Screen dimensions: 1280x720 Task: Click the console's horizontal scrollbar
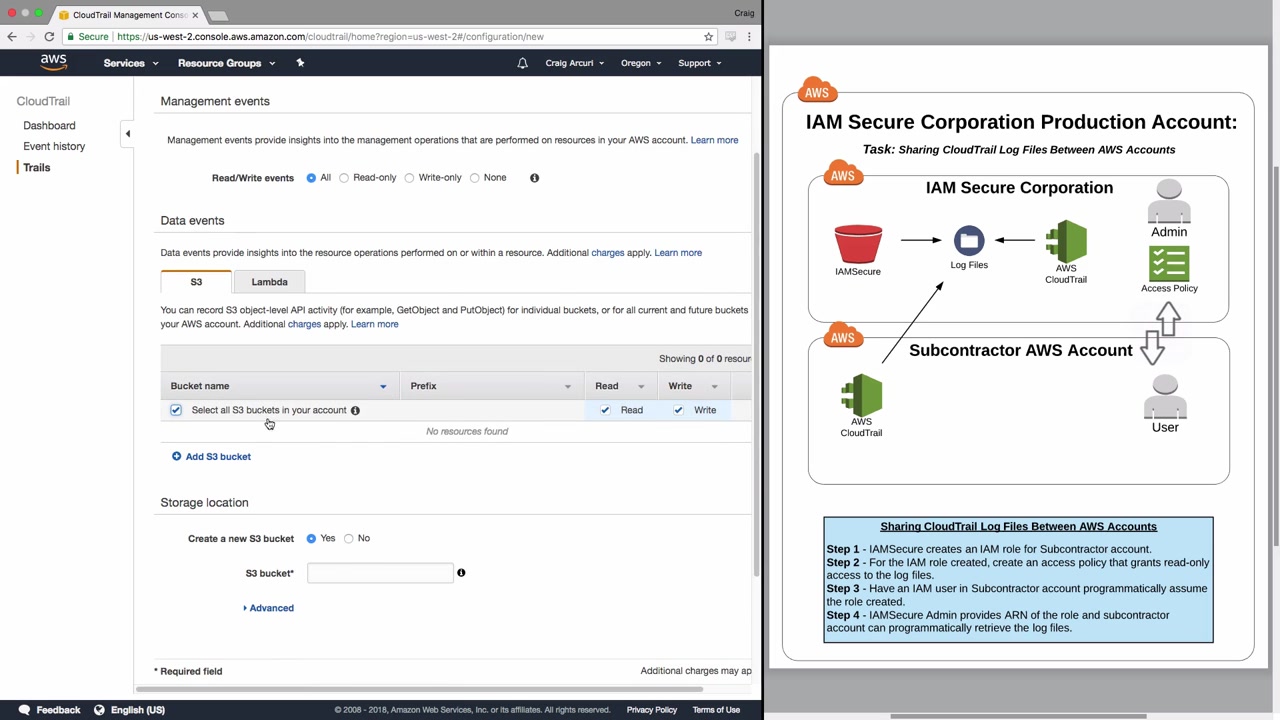click(x=419, y=689)
